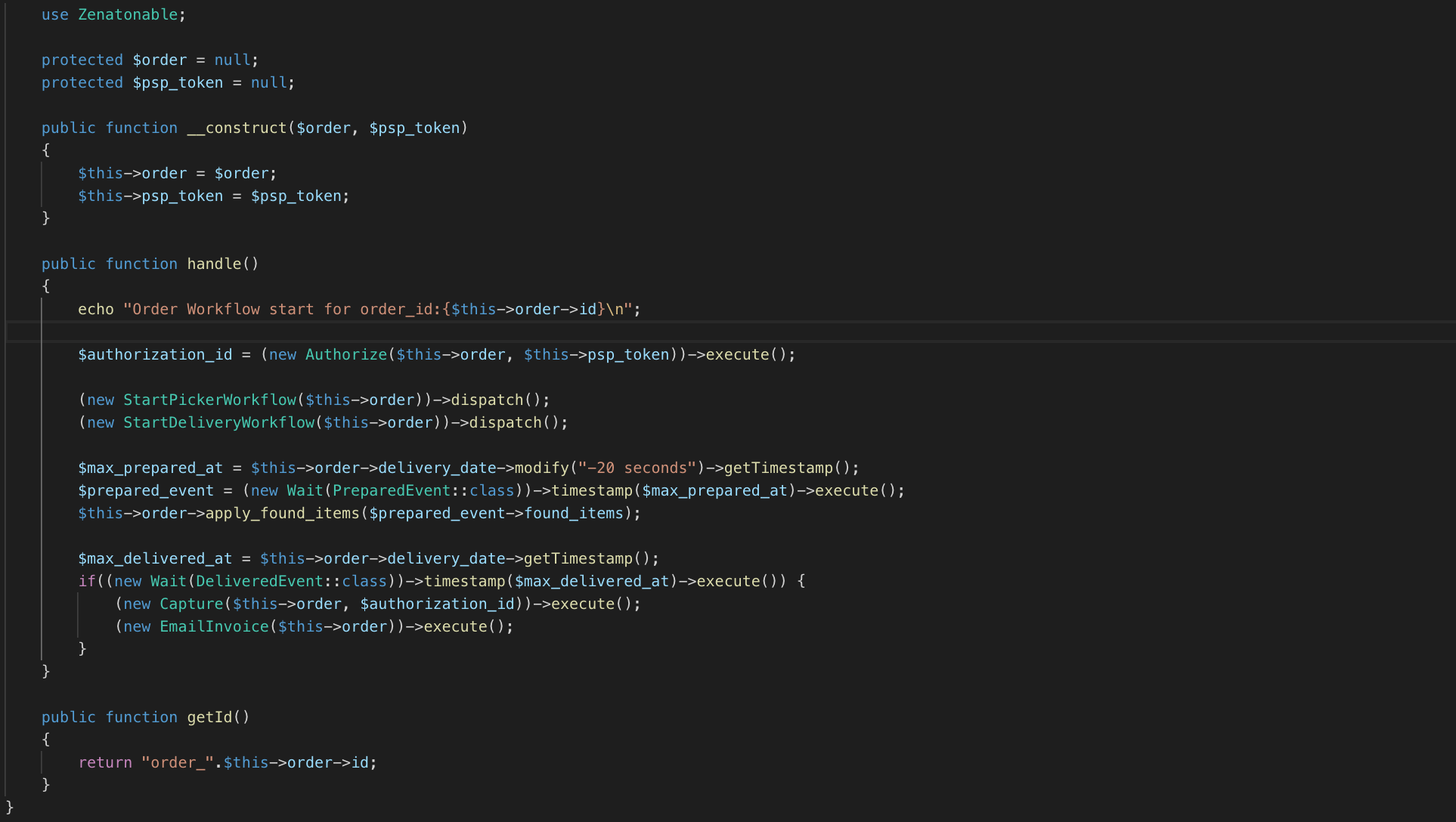Click the $authorization_id variable assignment
1456x822 pixels.
pos(155,354)
